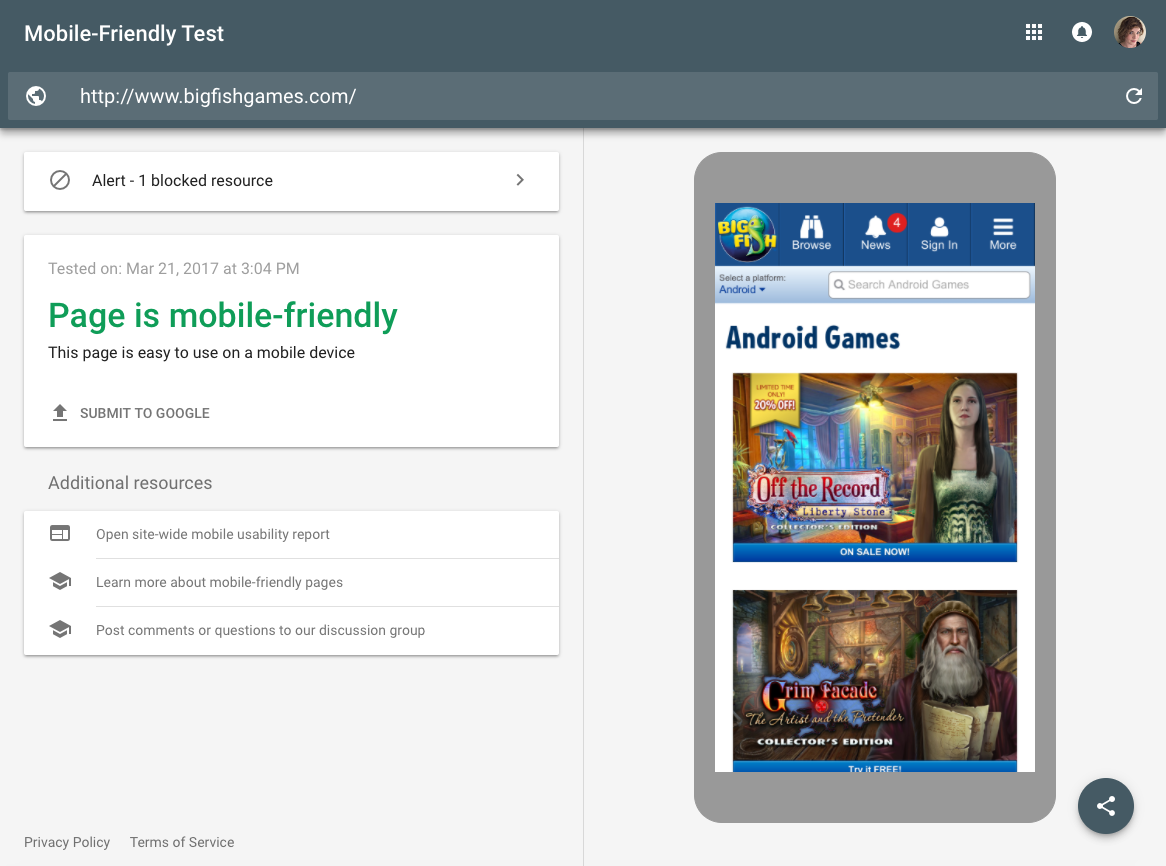Click Search Android Games field
This screenshot has width=1166, height=866.
[929, 285]
